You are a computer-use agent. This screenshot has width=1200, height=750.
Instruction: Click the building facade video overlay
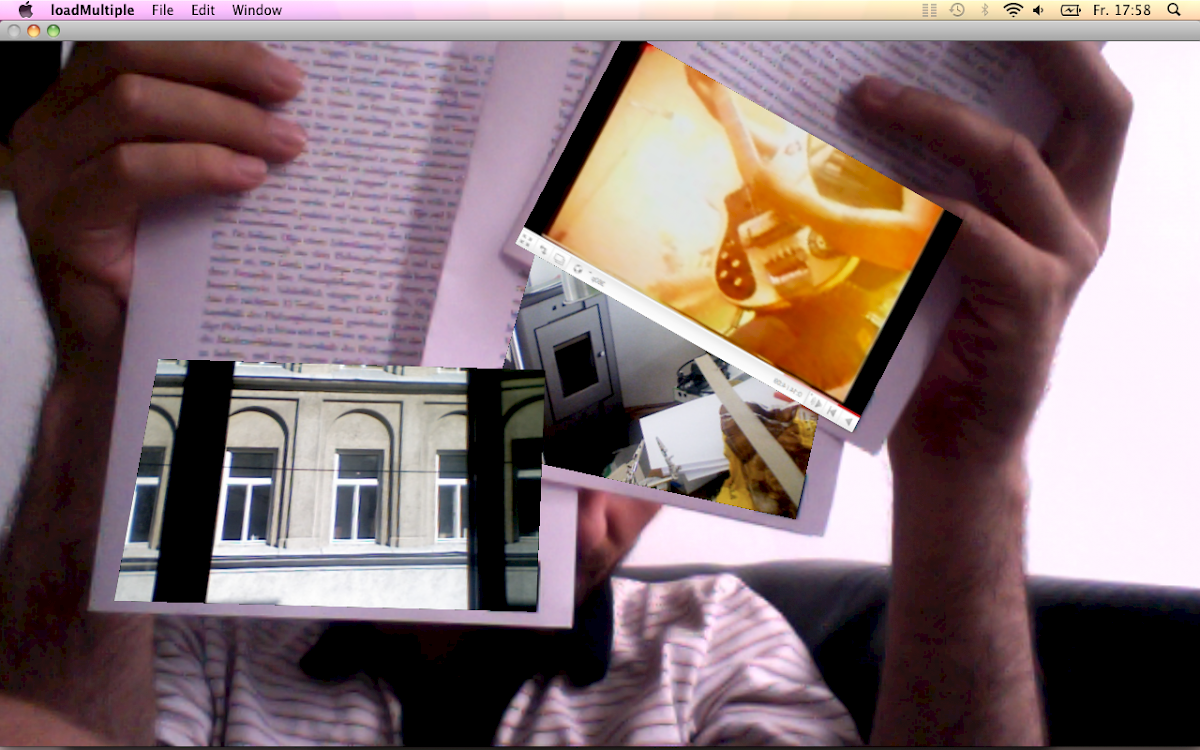click(x=330, y=485)
